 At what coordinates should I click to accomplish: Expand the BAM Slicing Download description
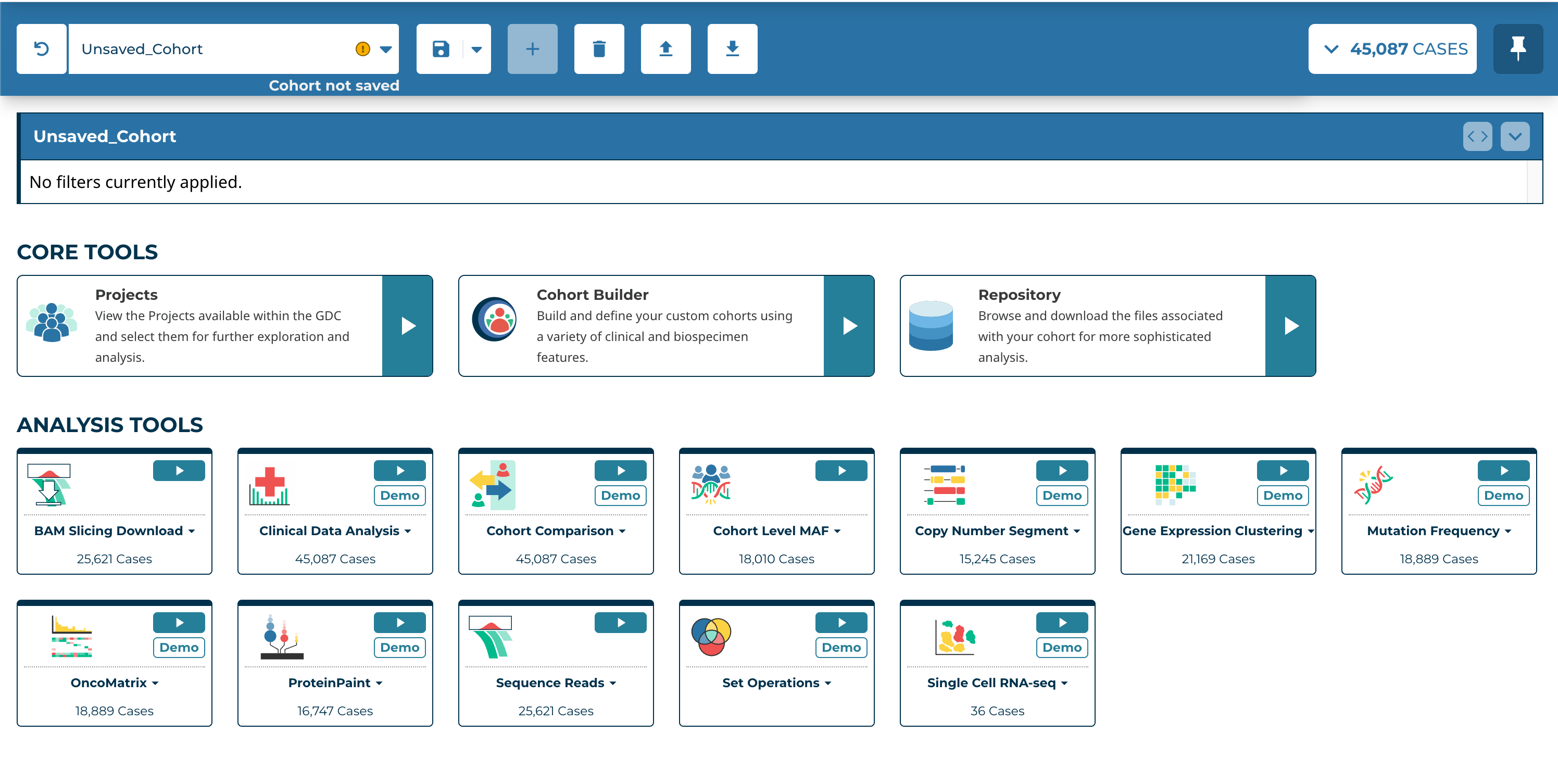coord(192,532)
